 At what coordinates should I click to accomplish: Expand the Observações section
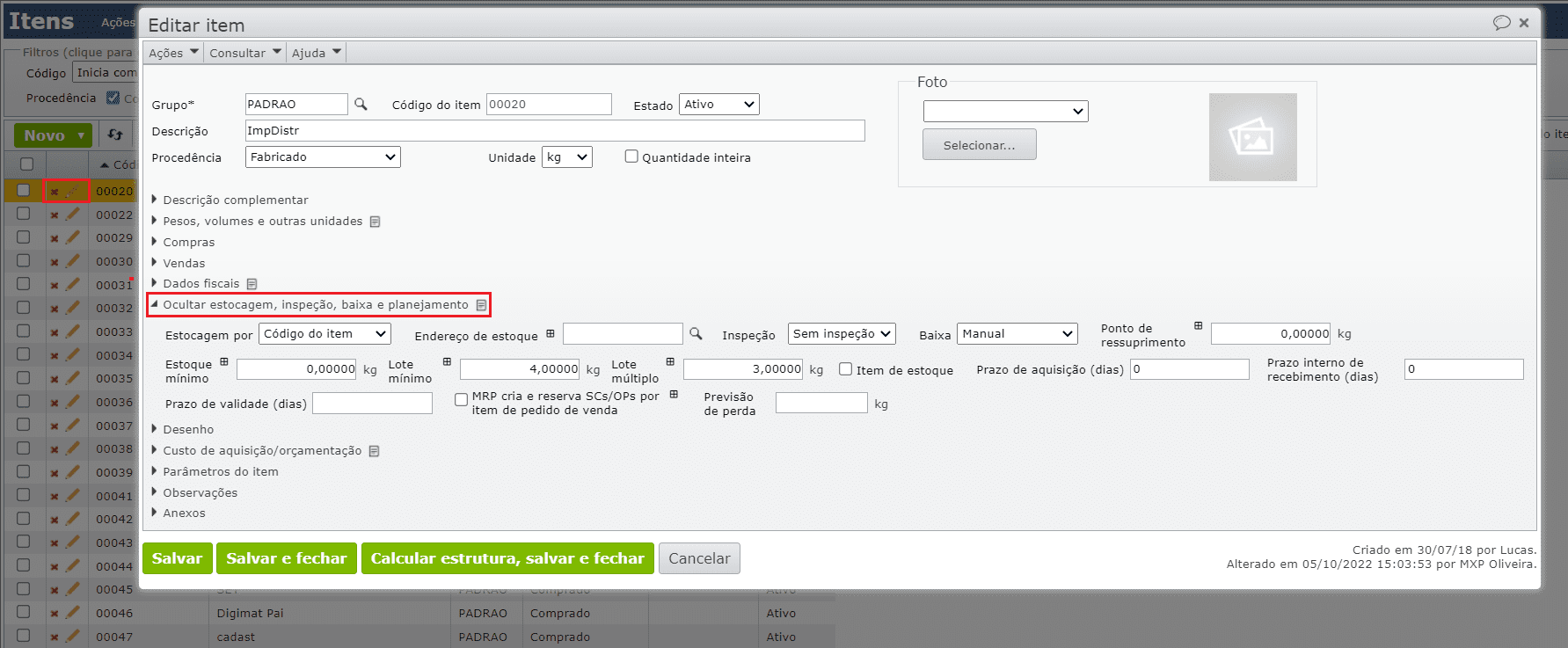tap(194, 492)
